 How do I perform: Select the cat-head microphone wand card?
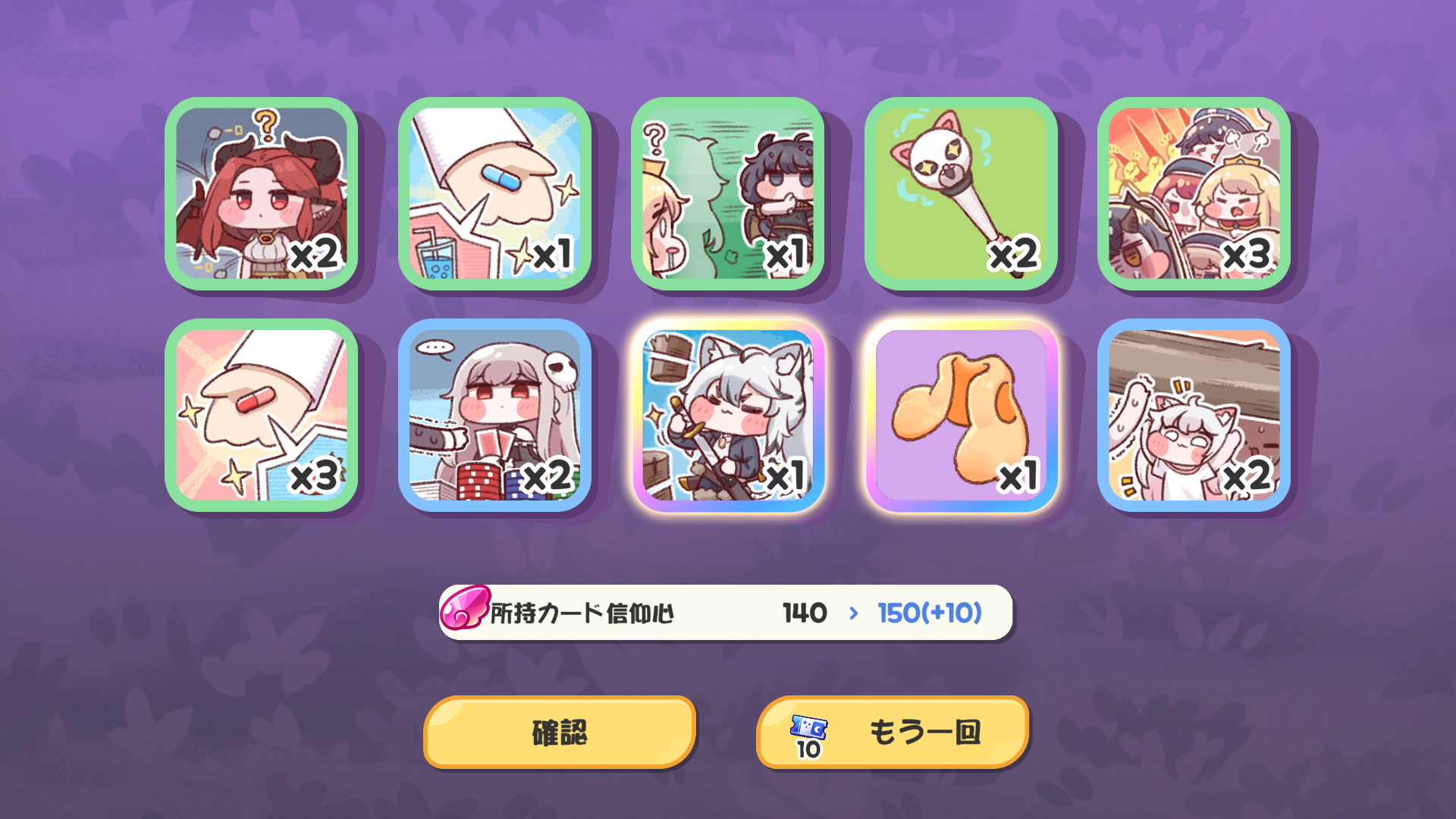click(x=961, y=193)
